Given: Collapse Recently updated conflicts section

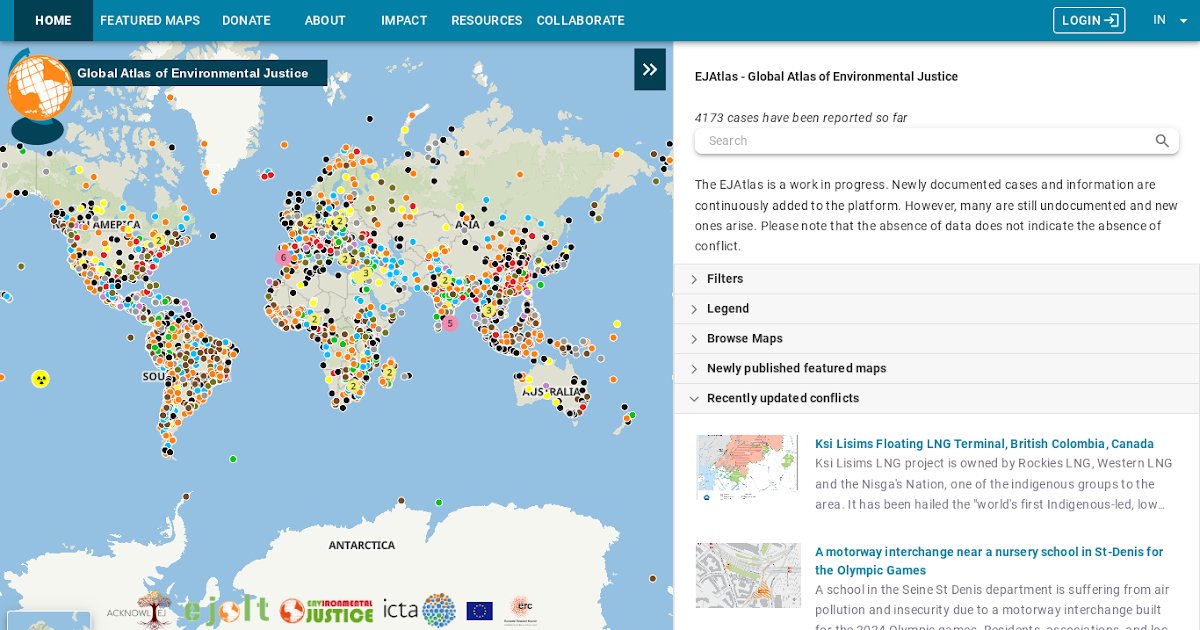Looking at the screenshot, I should point(936,398).
